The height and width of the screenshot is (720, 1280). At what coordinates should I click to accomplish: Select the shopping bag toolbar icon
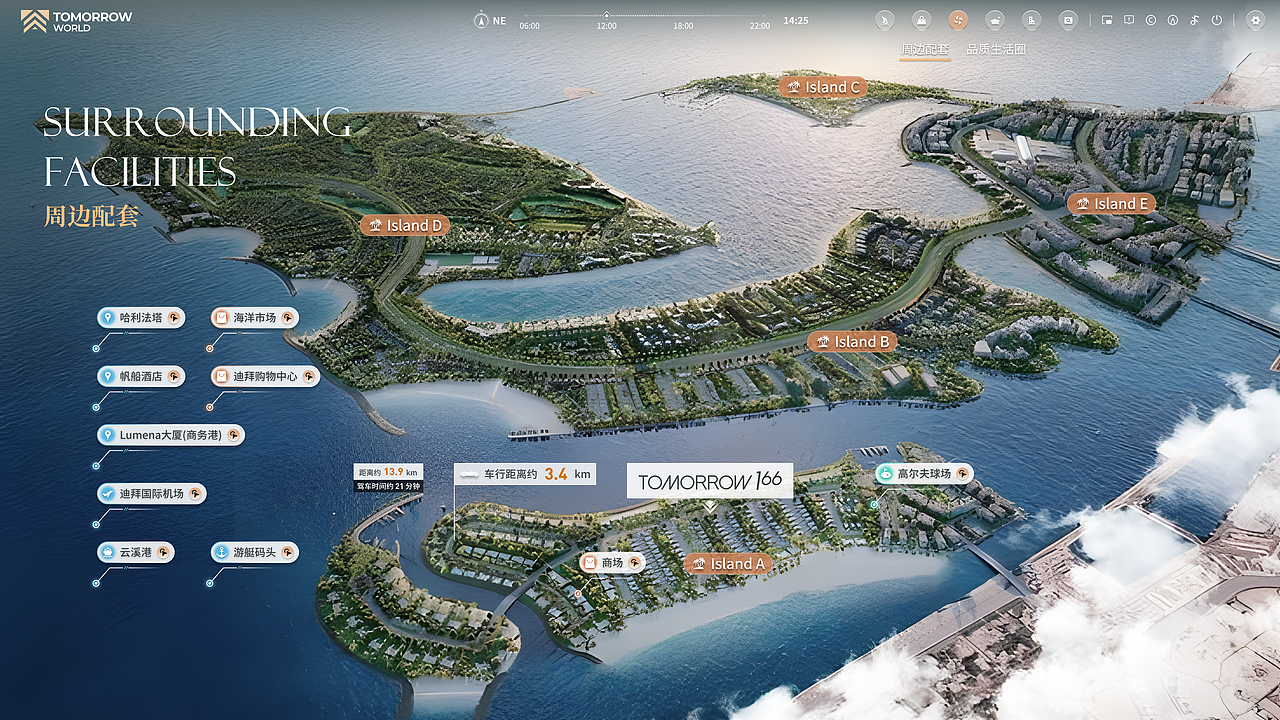point(922,20)
